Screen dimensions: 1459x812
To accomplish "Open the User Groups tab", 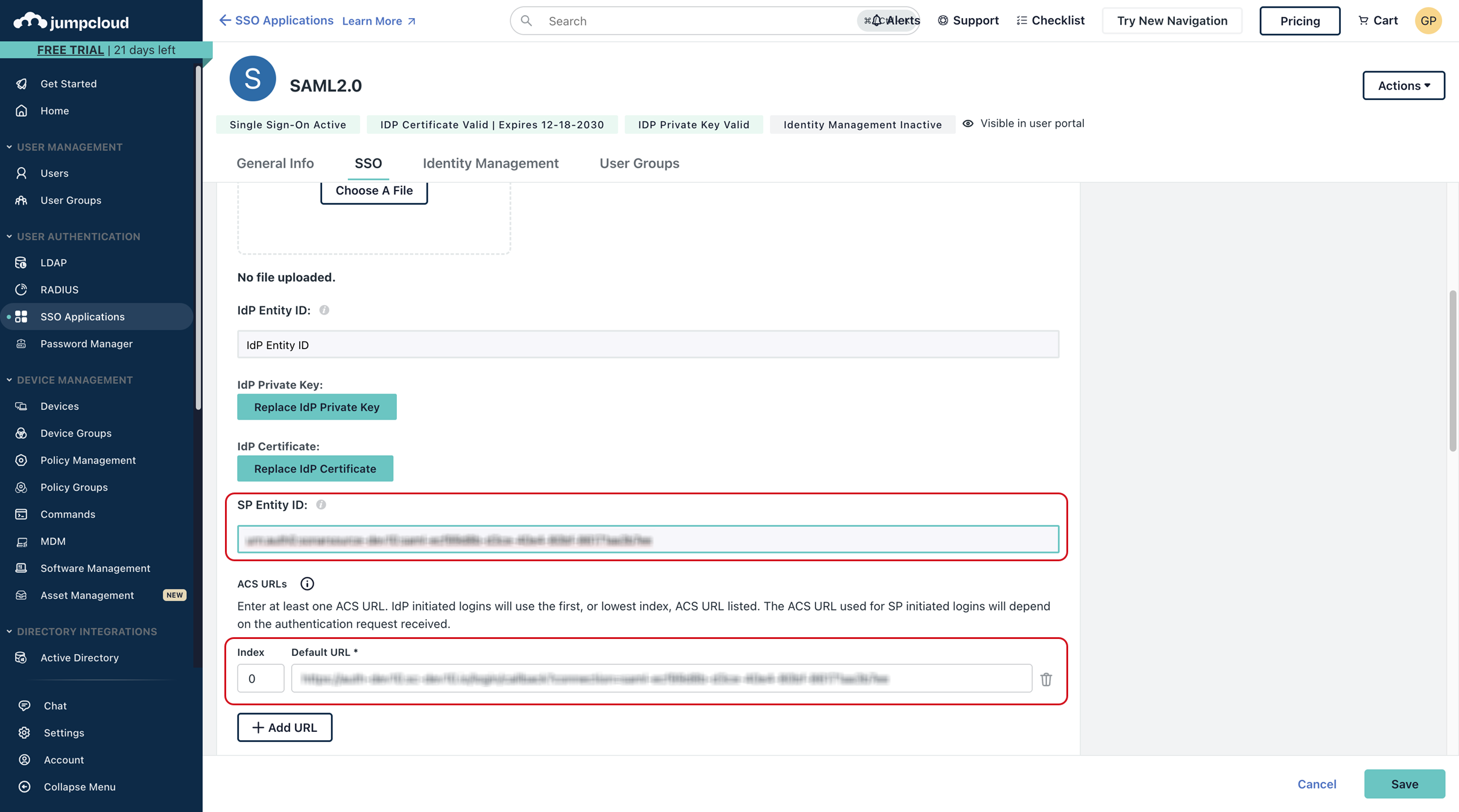I will point(639,163).
